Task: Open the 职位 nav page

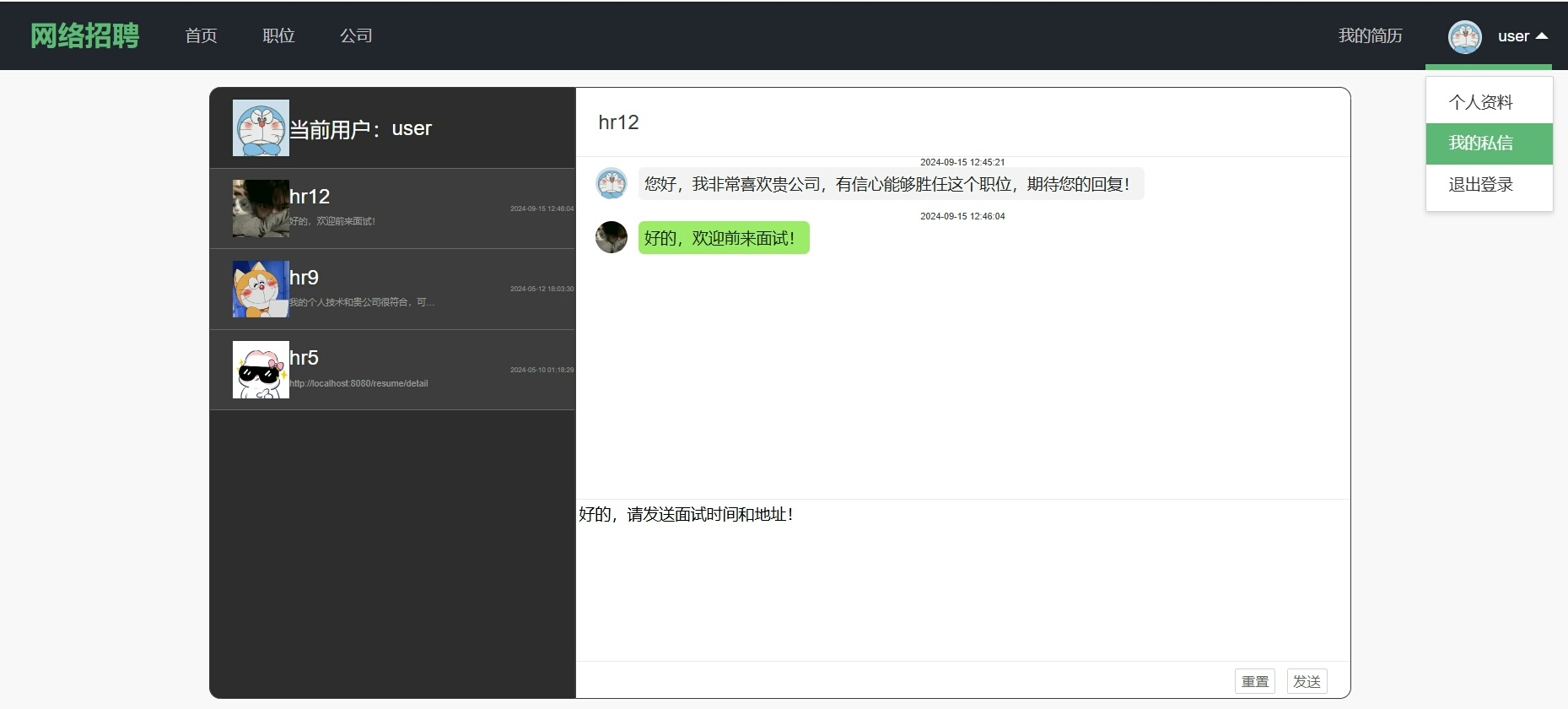Action: point(278,35)
